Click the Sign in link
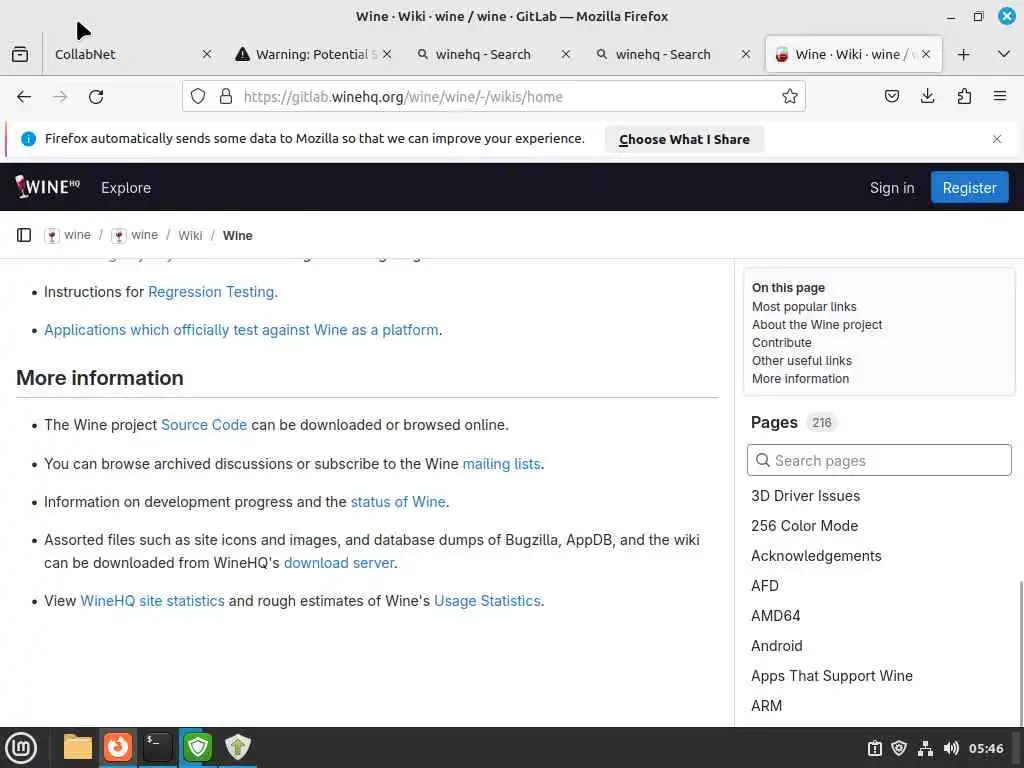The width and height of the screenshot is (1024, 768). pos(891,187)
